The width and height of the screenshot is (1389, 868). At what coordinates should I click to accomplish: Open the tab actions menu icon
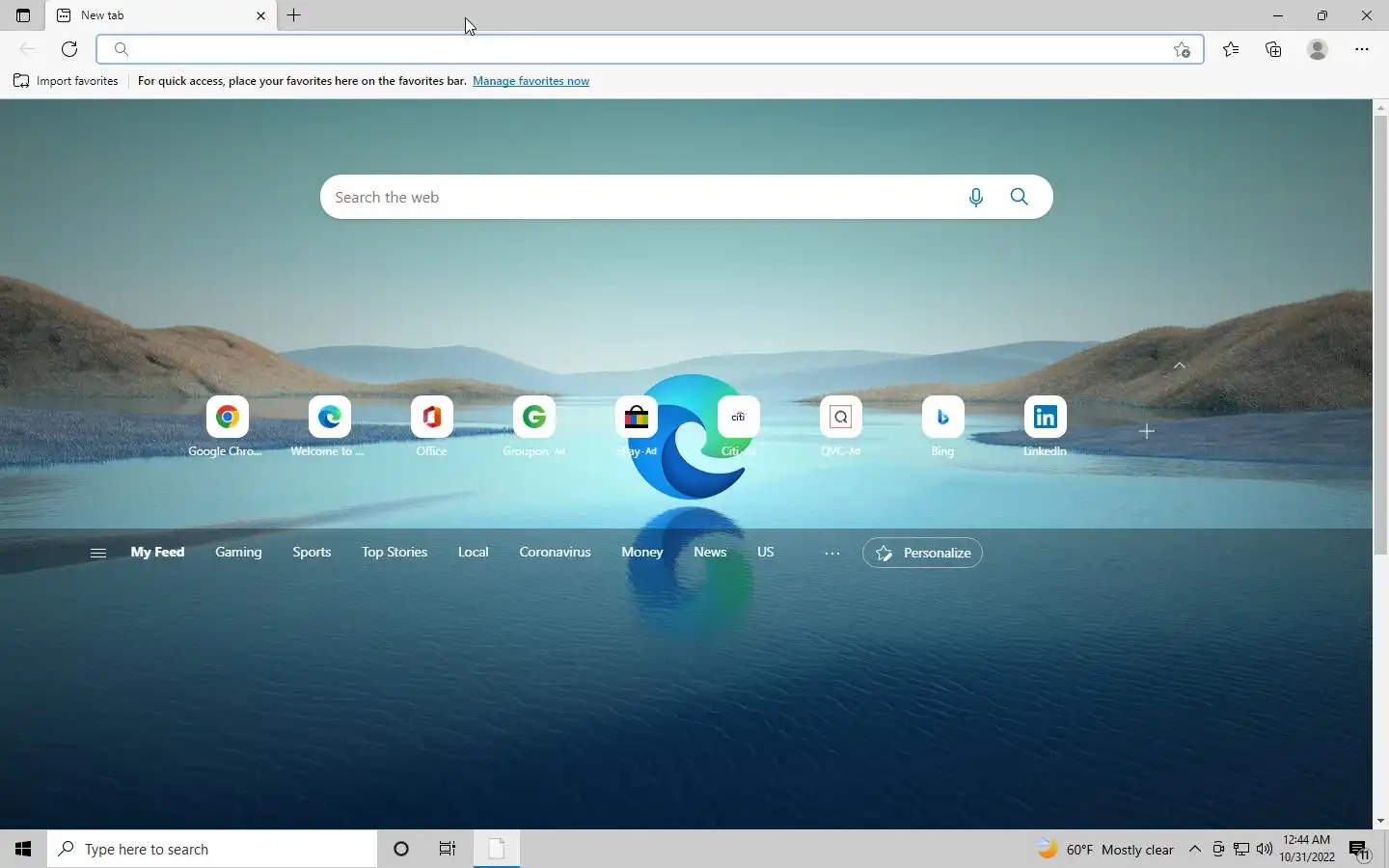pyautogui.click(x=23, y=15)
